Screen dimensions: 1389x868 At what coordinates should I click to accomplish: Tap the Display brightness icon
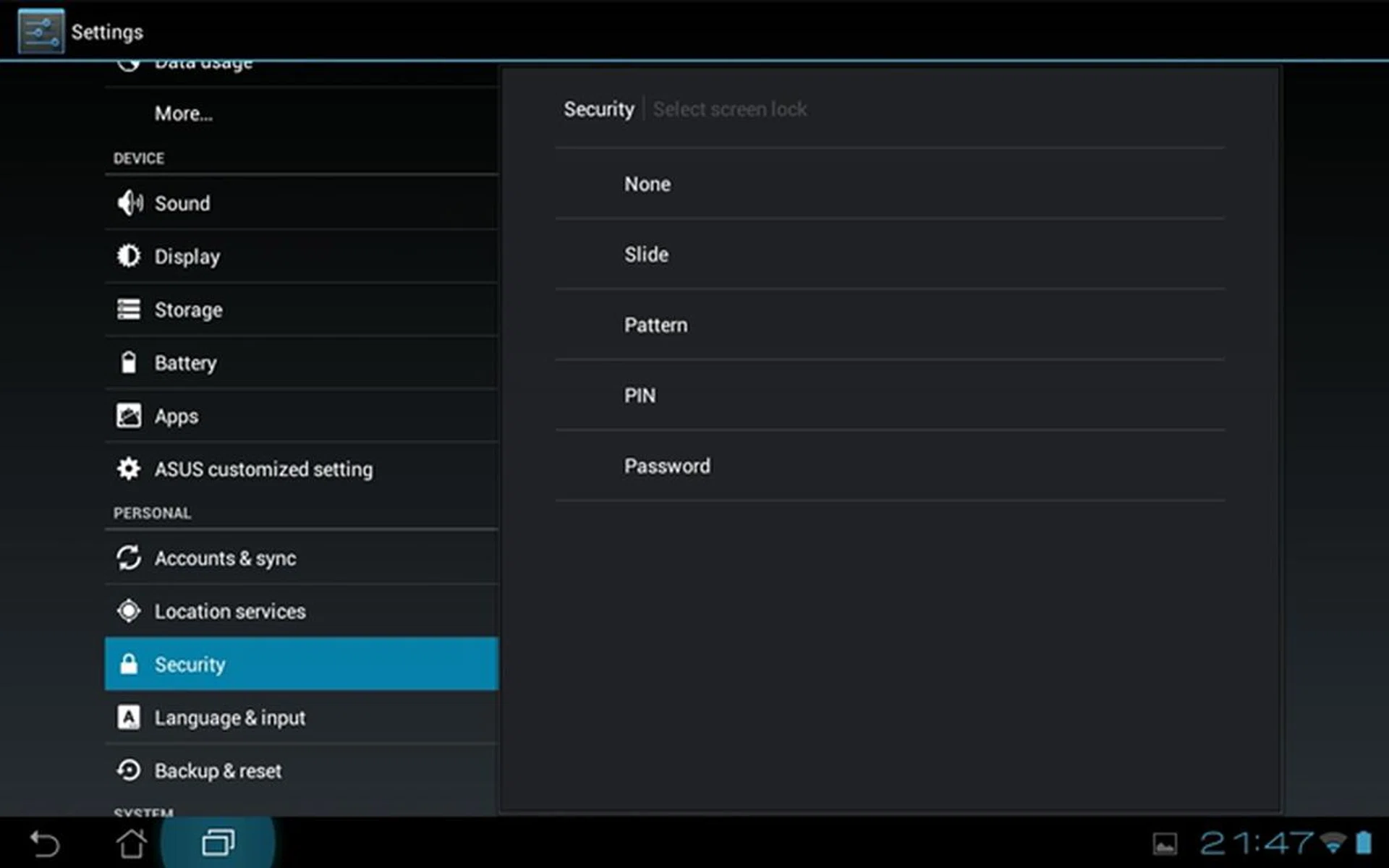tap(129, 256)
